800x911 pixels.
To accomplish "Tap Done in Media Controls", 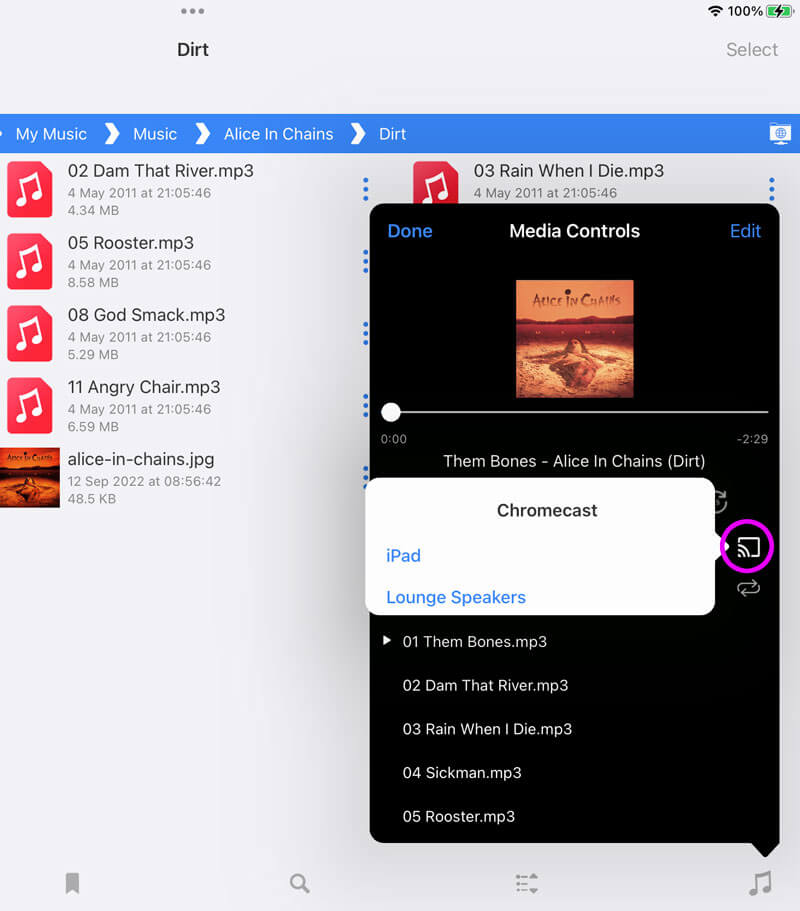I will [410, 231].
